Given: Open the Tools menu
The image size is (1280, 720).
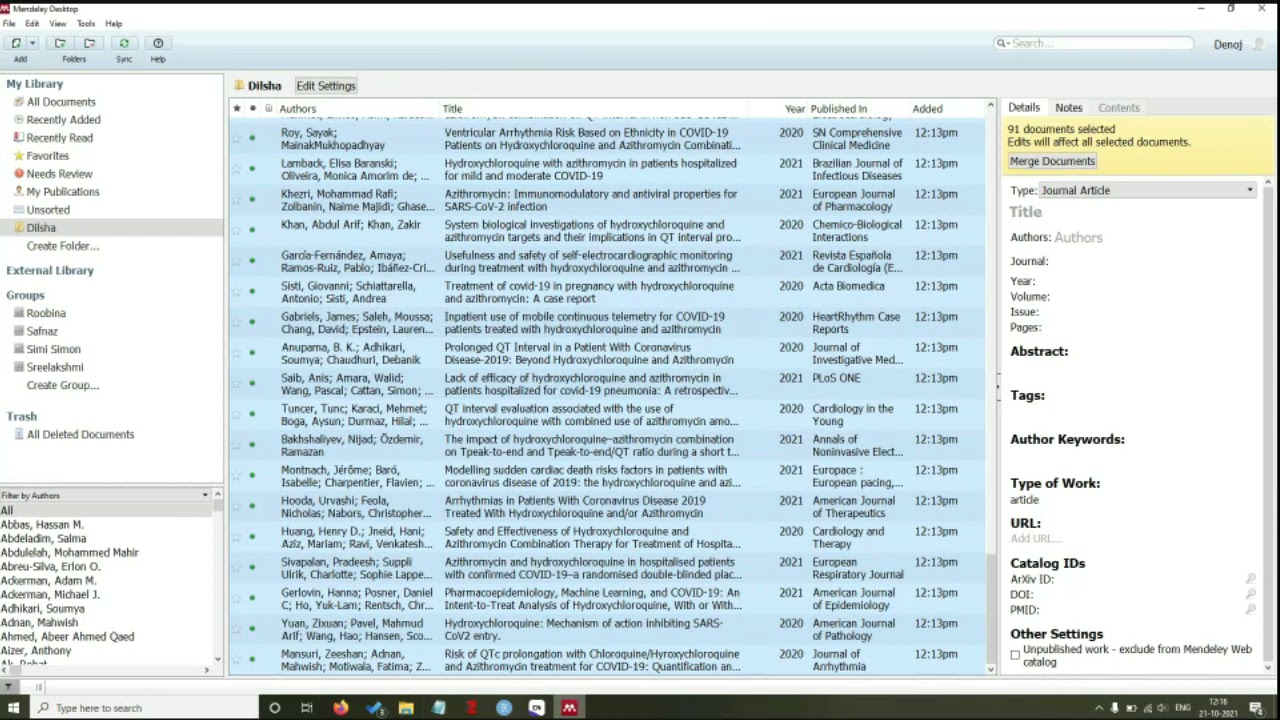Looking at the screenshot, I should coord(86,23).
